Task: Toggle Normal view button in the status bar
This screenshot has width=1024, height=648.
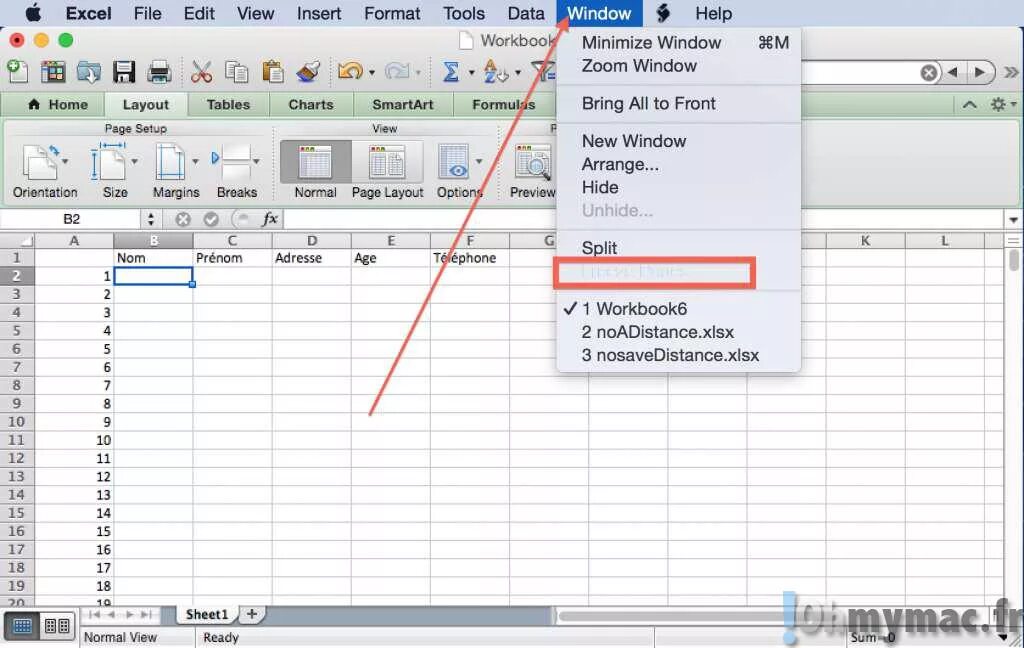Action: click(22, 626)
